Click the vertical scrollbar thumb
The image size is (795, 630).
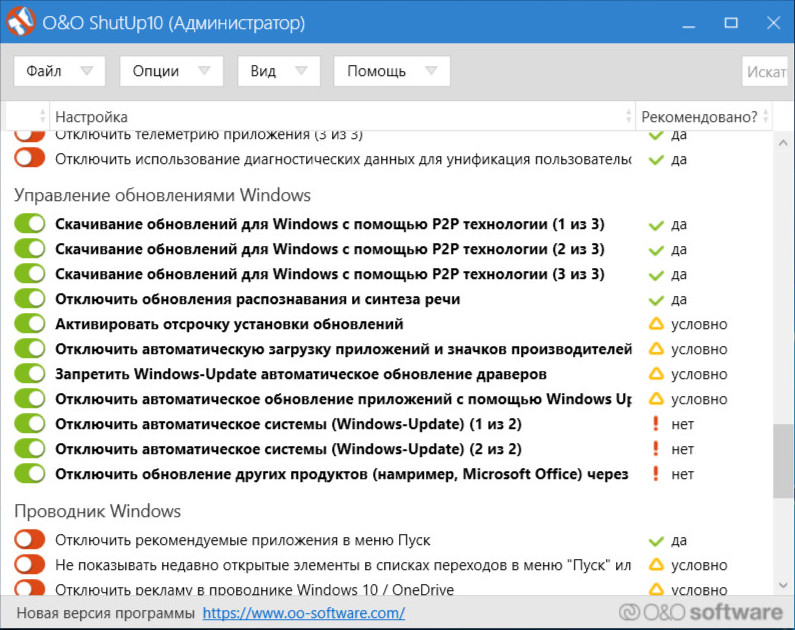783,461
